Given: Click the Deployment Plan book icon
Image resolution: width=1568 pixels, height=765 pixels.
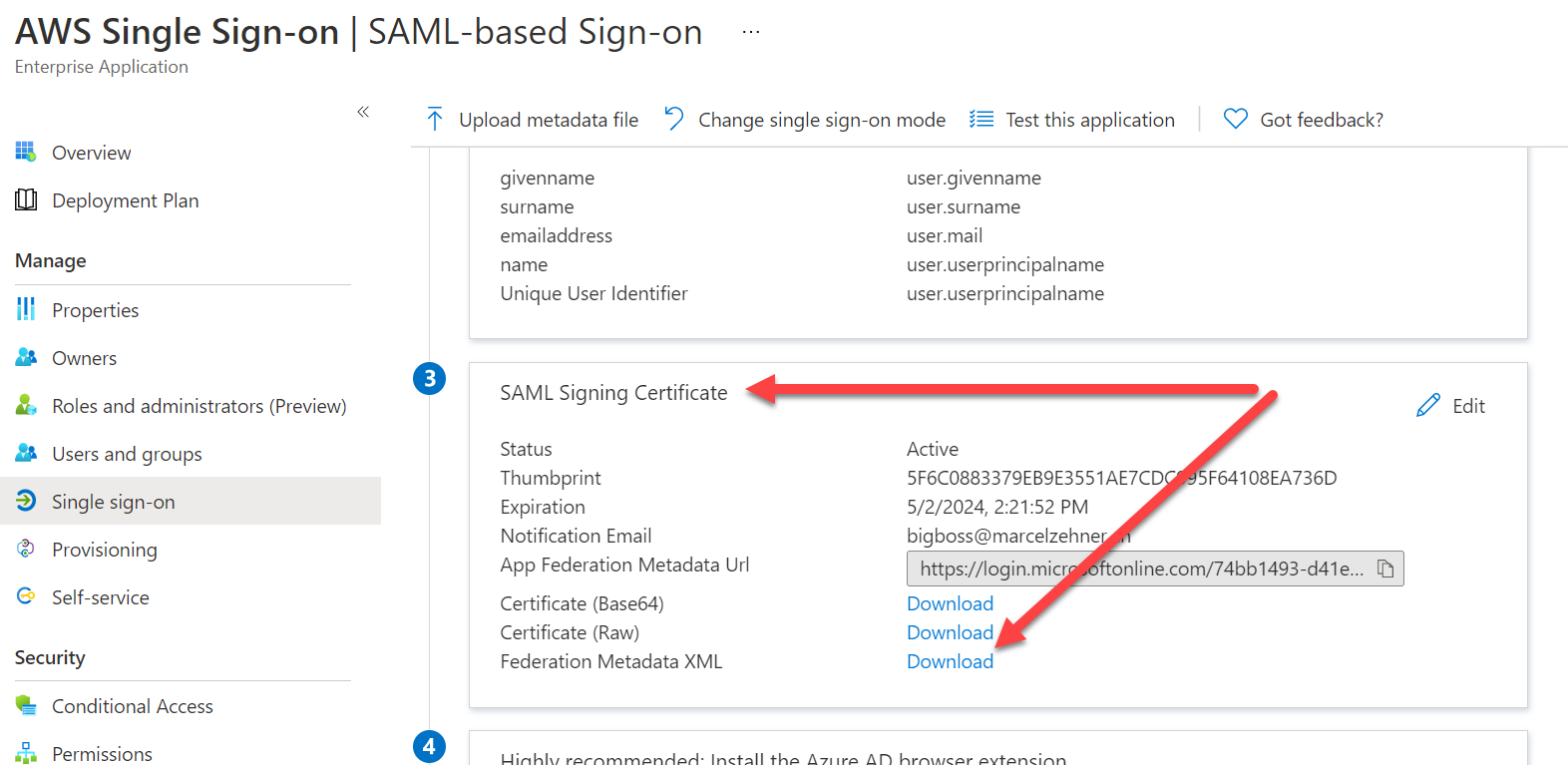Looking at the screenshot, I should click(x=26, y=200).
